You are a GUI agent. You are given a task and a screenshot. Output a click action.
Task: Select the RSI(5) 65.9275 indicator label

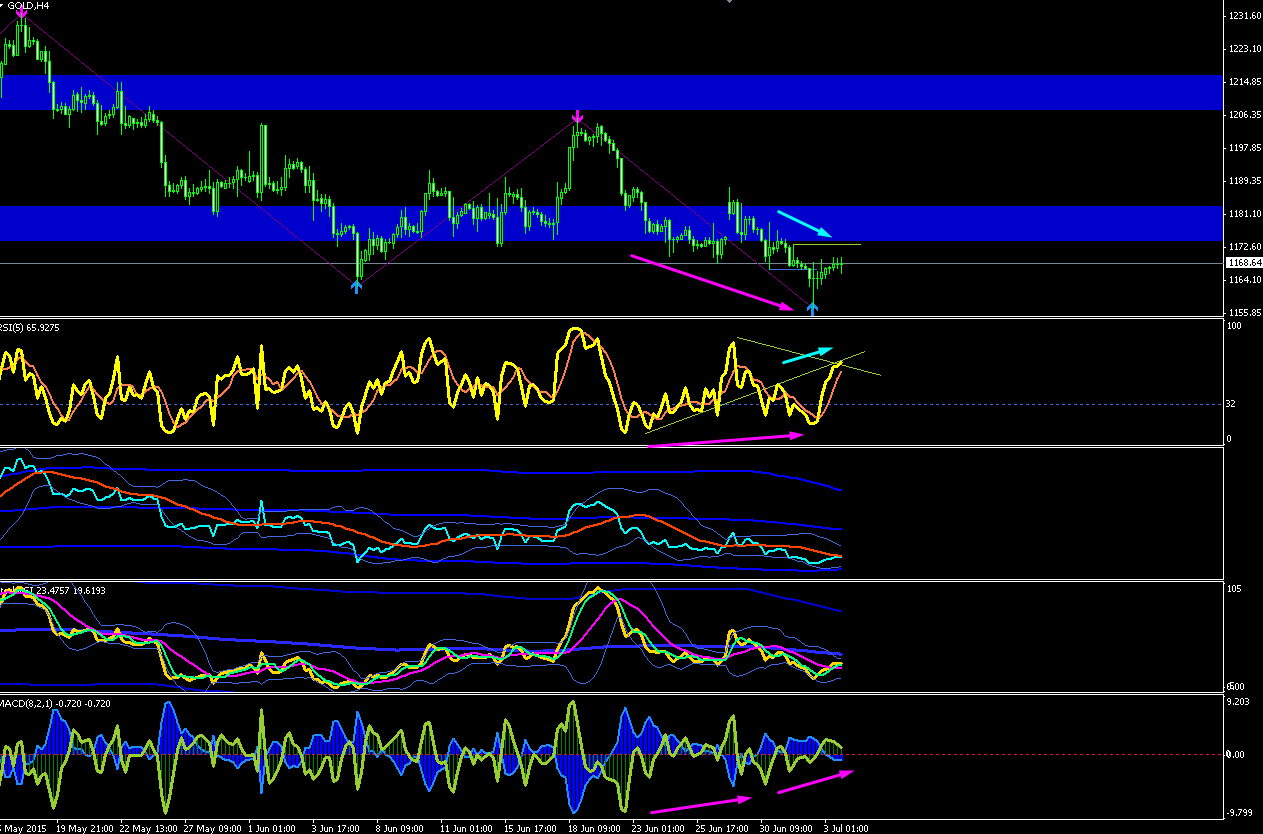point(31,327)
